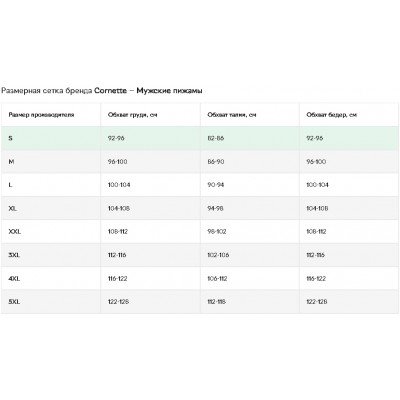Click chest value 92-96 for size S

(x=116, y=138)
